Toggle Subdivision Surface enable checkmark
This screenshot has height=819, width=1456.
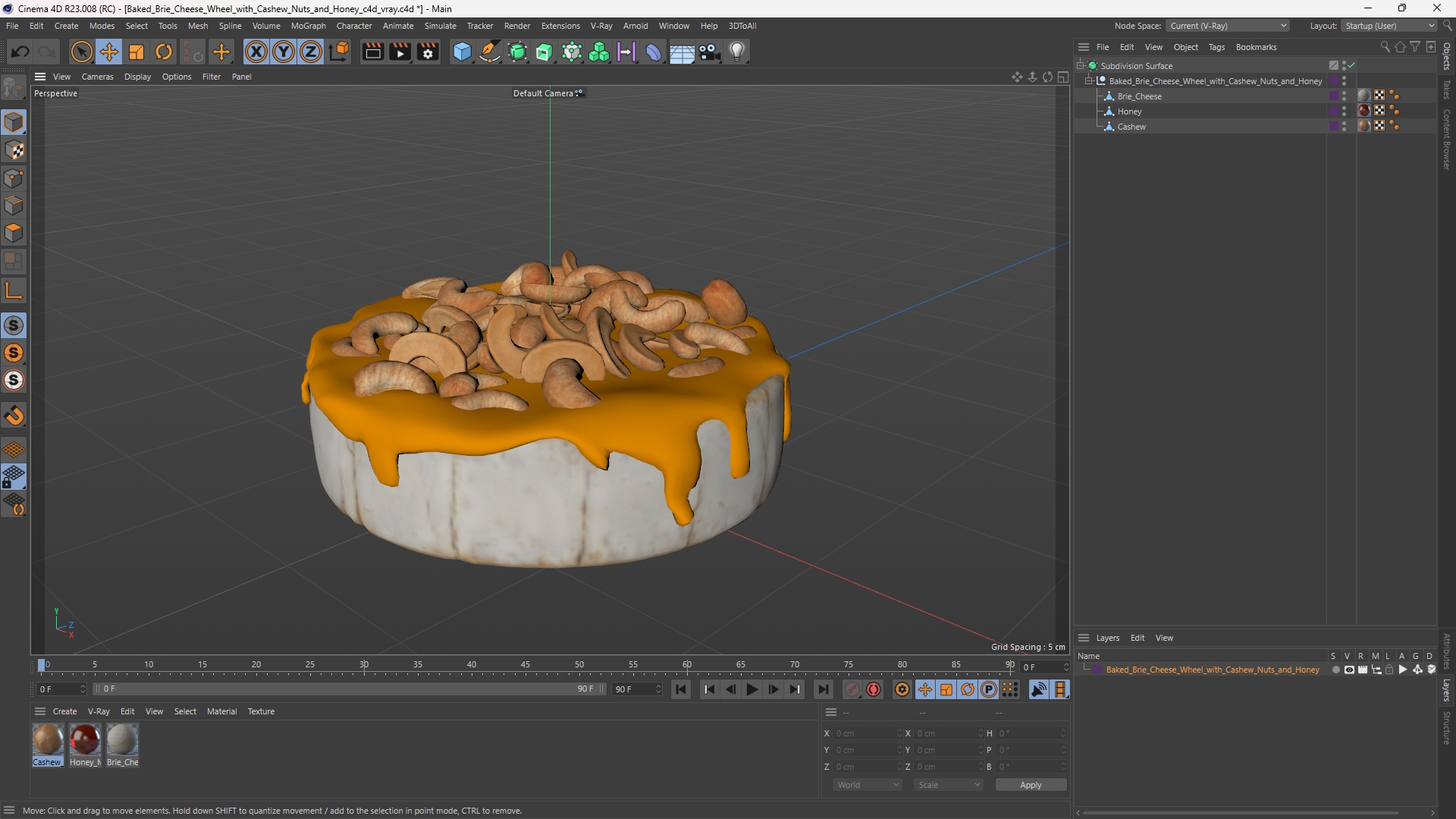pyautogui.click(x=1351, y=66)
